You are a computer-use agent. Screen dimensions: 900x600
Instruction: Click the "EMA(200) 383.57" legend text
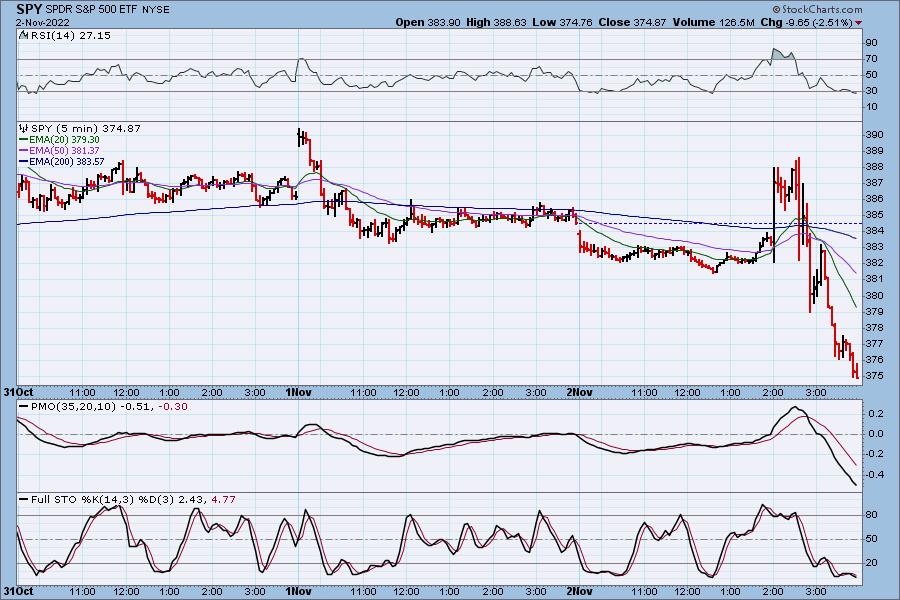[67, 161]
